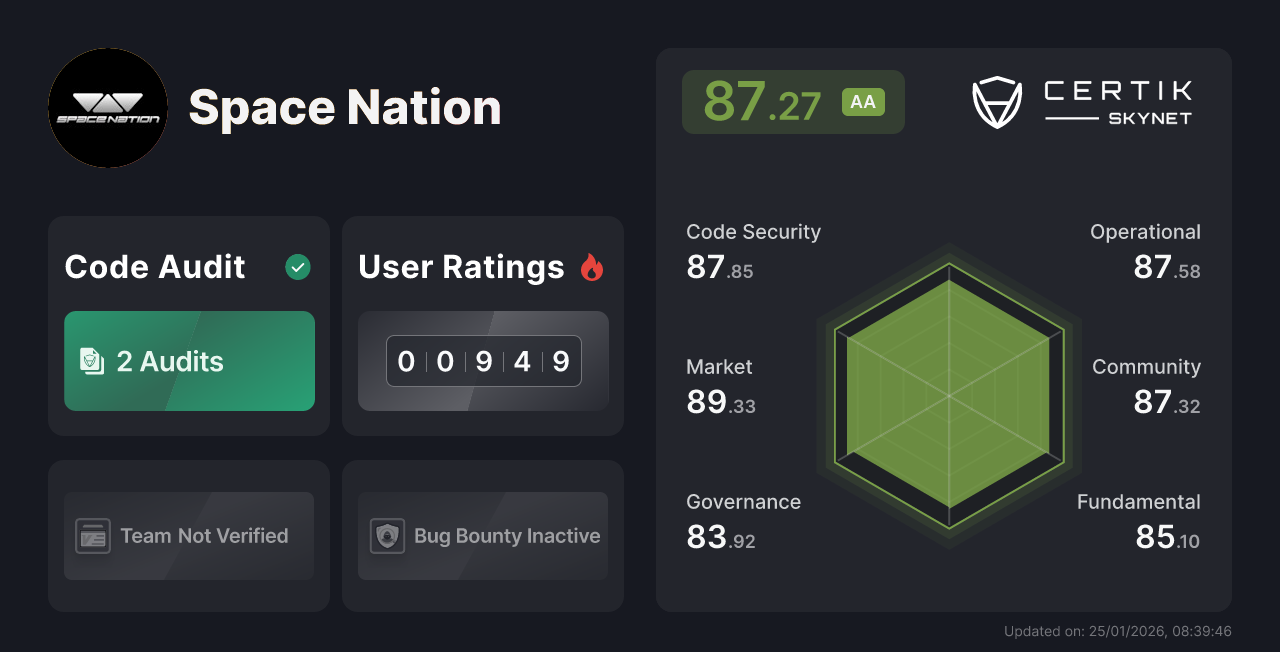
Task: Click the AA rating badge
Action: click(x=863, y=101)
